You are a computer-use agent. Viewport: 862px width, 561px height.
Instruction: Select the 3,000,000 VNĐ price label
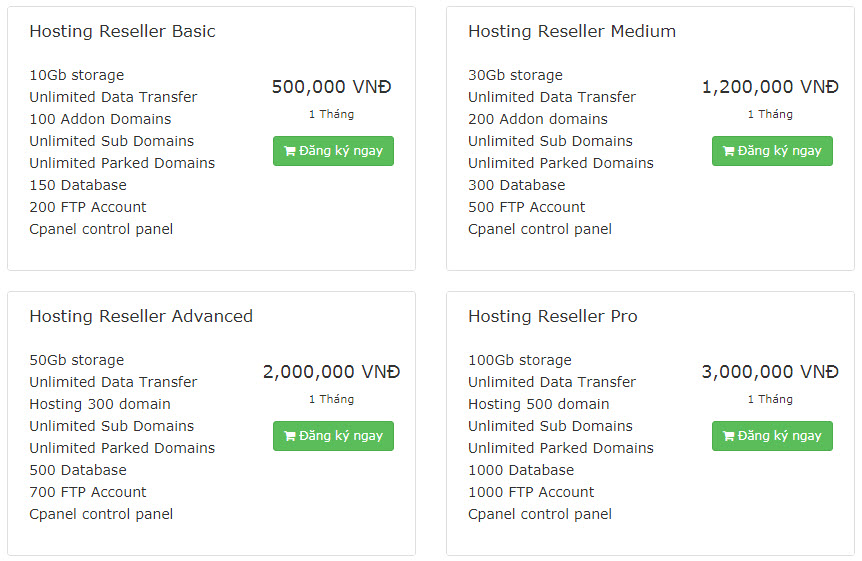770,372
